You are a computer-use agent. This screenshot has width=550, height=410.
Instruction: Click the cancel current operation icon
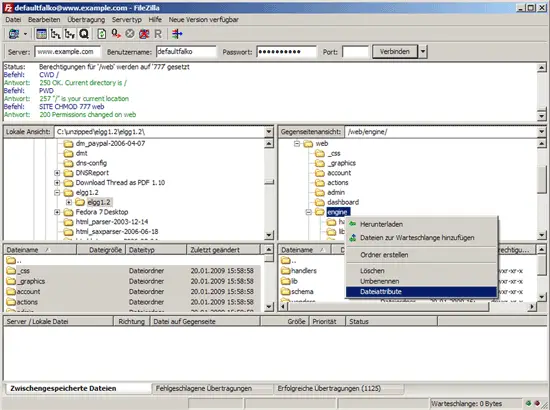(130, 34)
